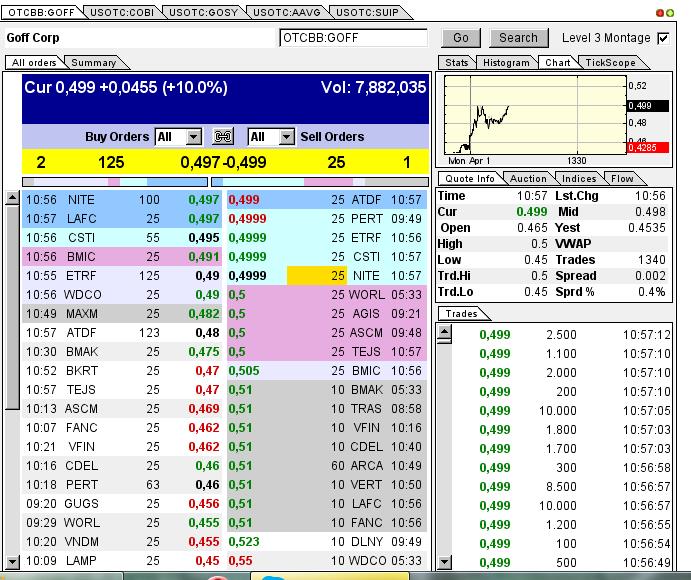The height and width of the screenshot is (580, 691).
Task: Click the Trades list scroll down arrow
Action: coord(445,562)
